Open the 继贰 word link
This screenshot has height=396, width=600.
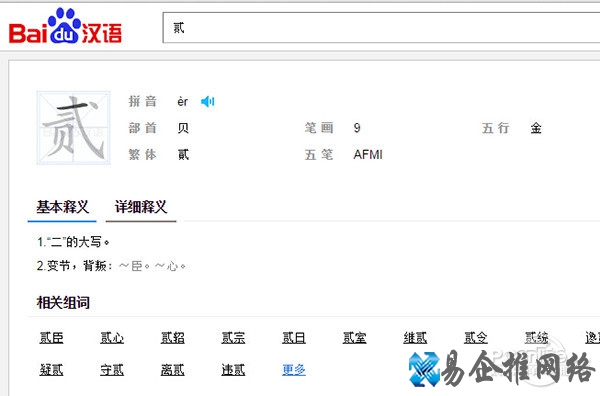415,338
